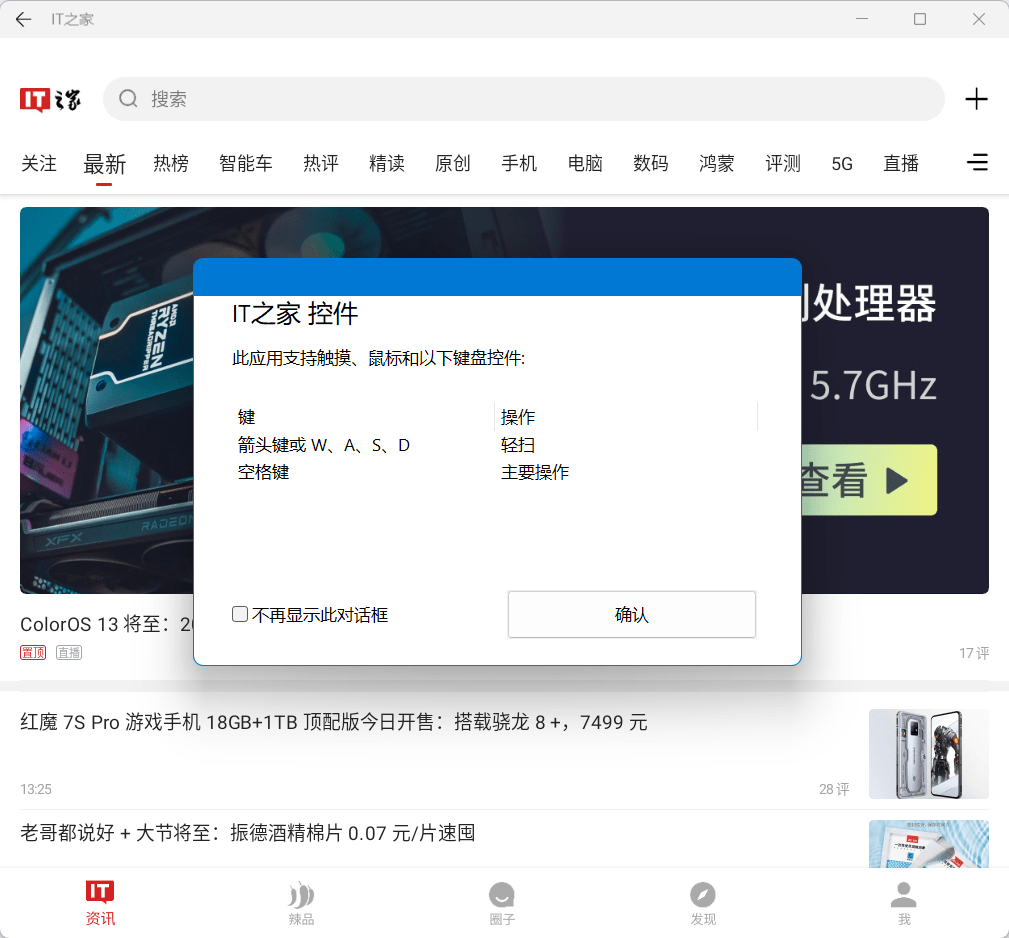Click the 键 column header
Screen dimensions: 1009x938
click(363, 417)
